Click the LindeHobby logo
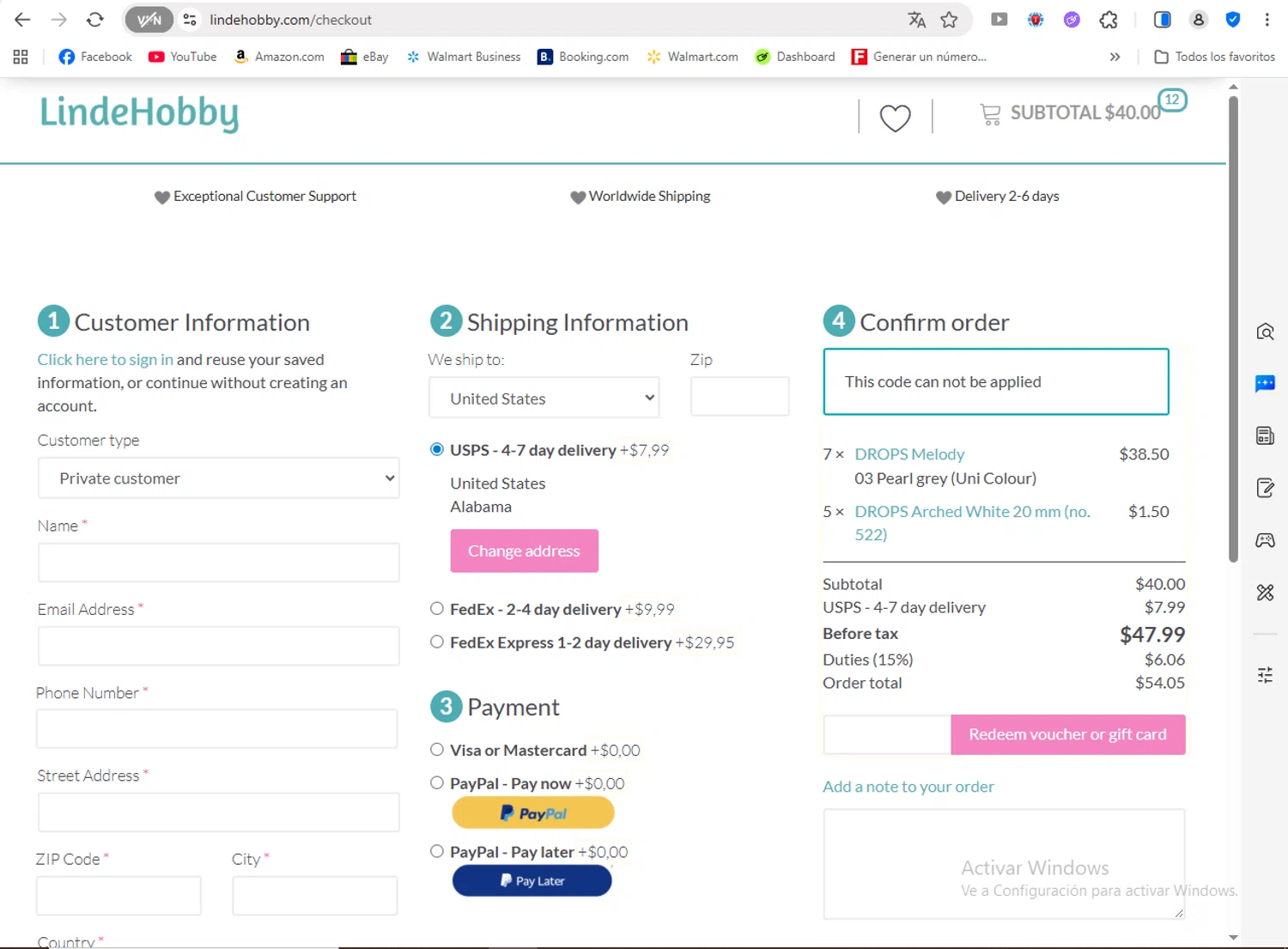1288x949 pixels. pyautogui.click(x=139, y=113)
